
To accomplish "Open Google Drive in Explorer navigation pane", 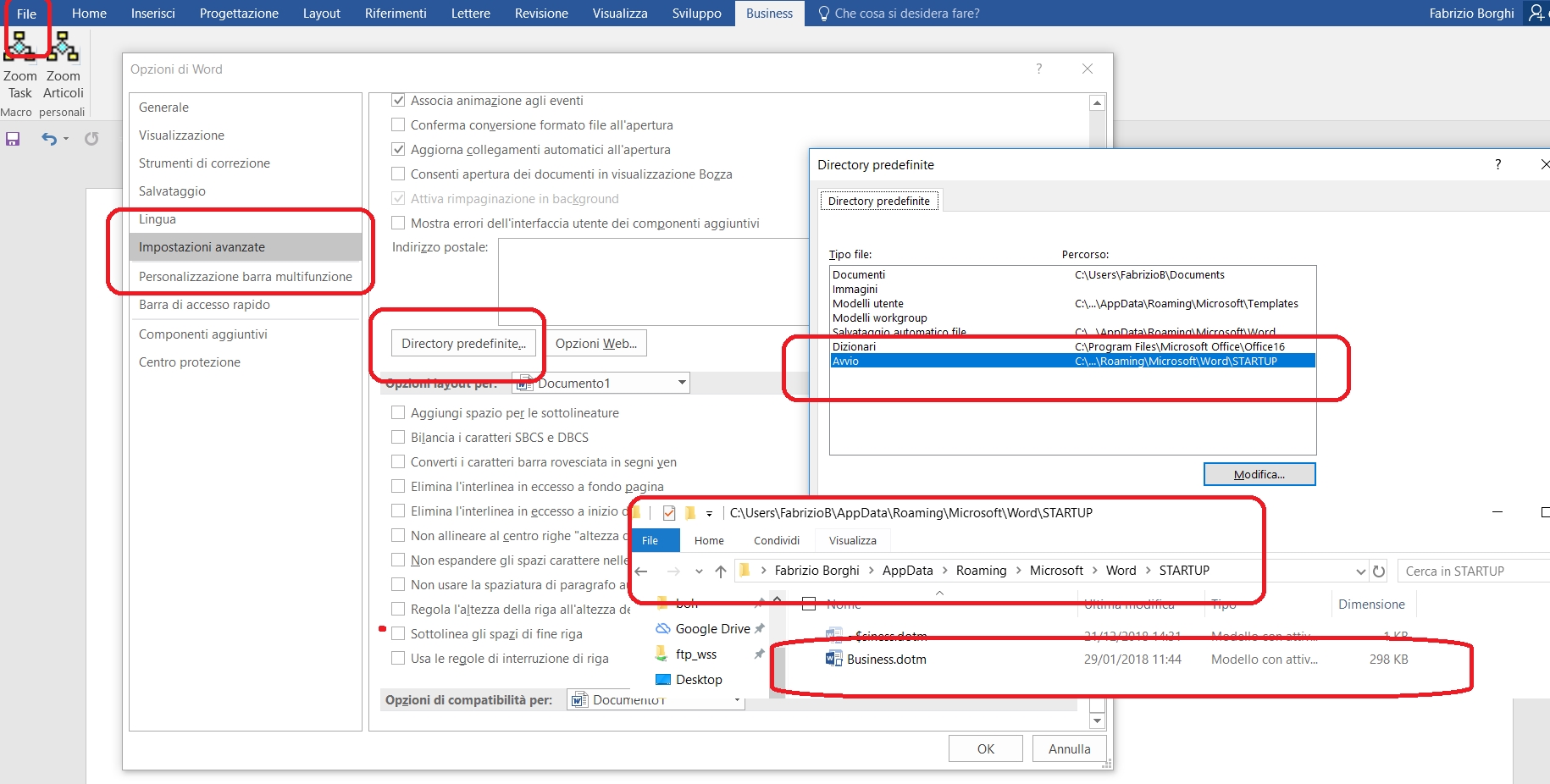I will pyautogui.click(x=712, y=629).
